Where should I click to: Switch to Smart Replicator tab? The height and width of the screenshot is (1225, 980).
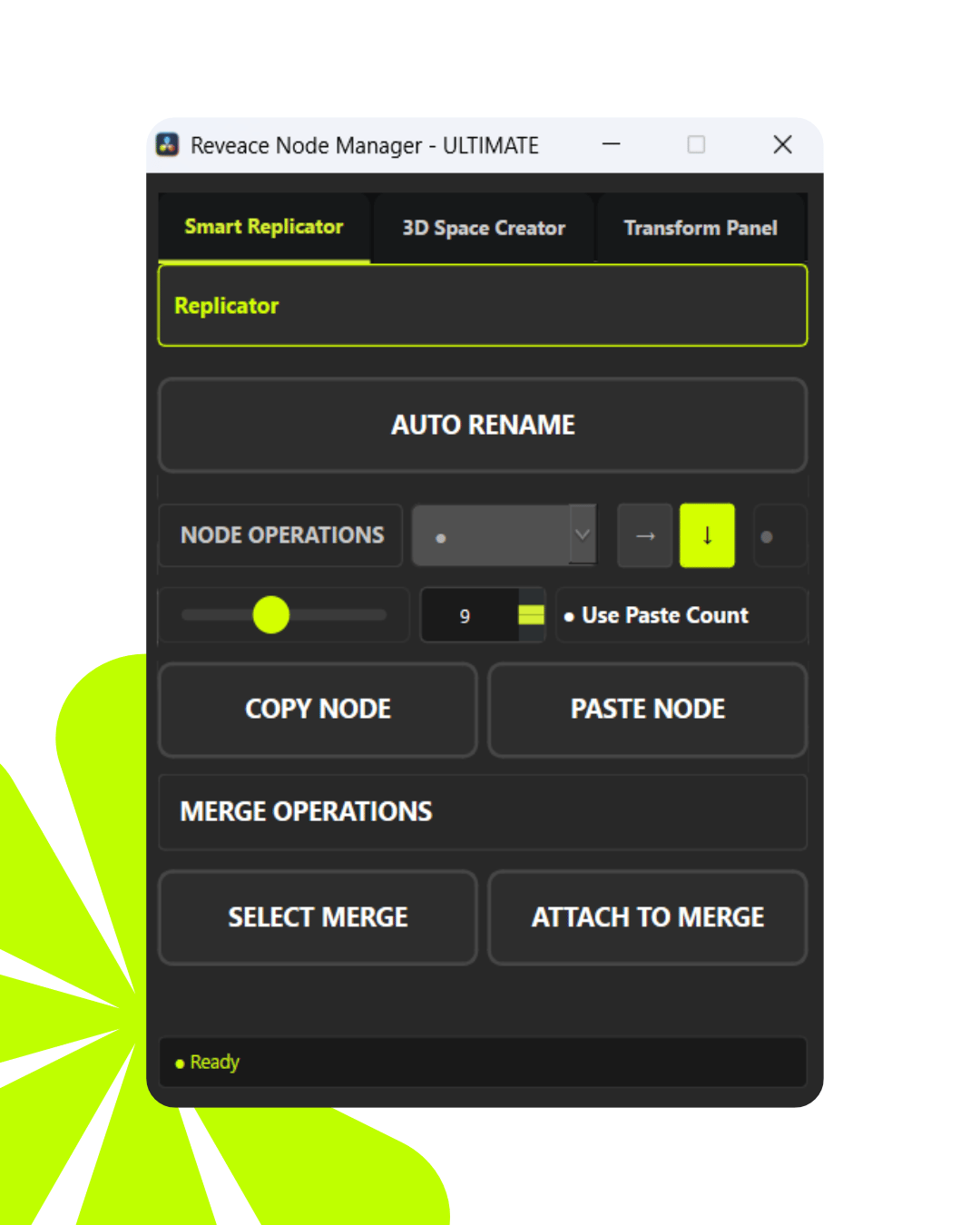[264, 227]
